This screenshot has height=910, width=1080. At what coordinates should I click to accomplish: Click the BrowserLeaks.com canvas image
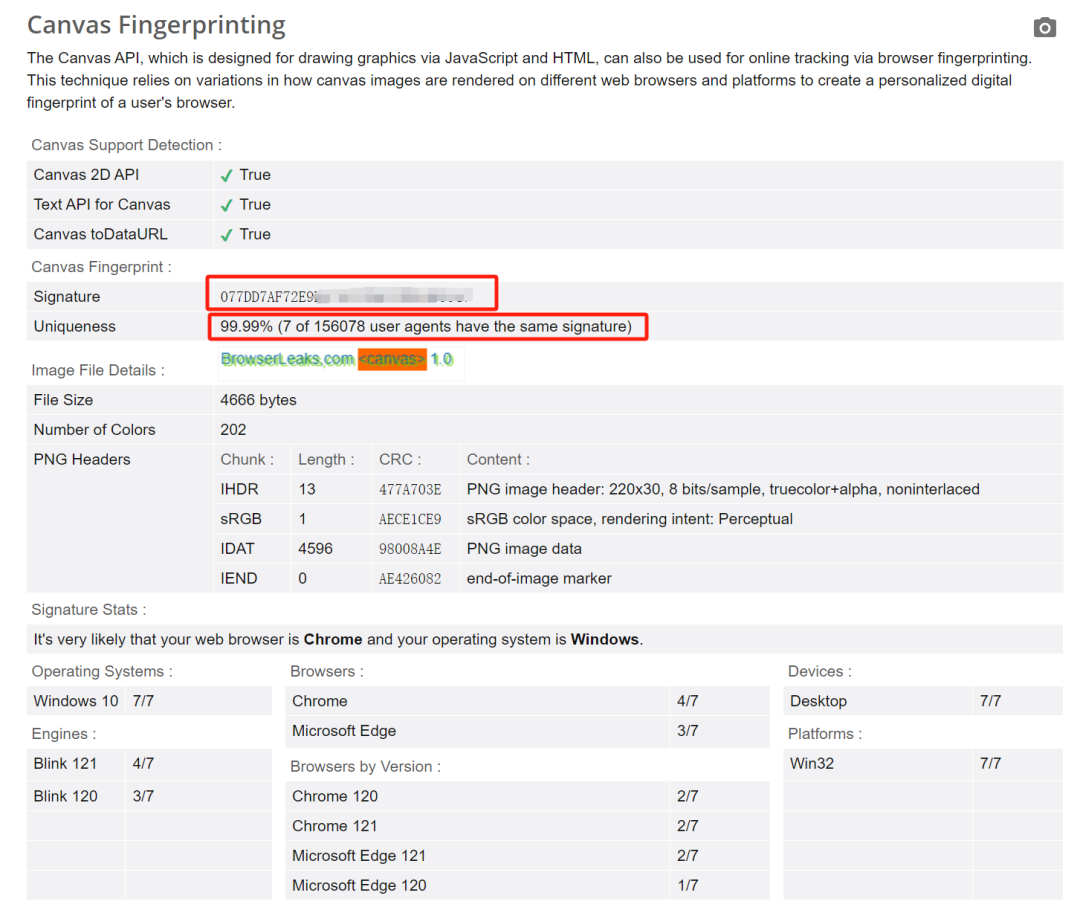pyautogui.click(x=337, y=359)
